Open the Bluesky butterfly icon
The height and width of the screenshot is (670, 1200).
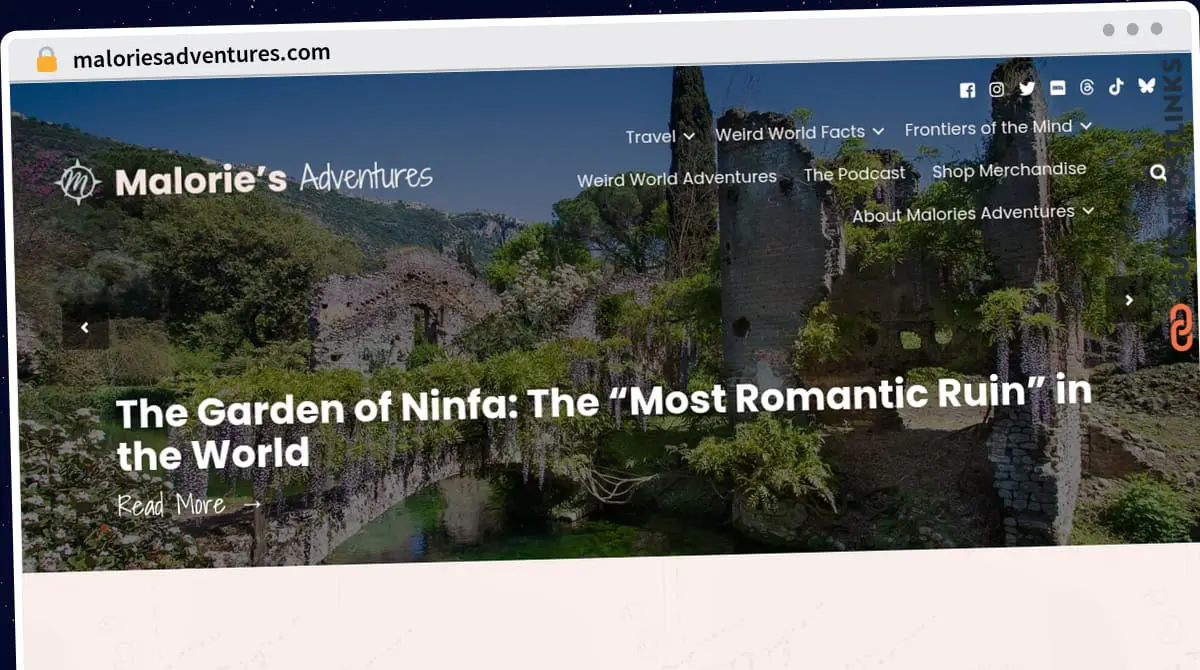[x=1146, y=85]
